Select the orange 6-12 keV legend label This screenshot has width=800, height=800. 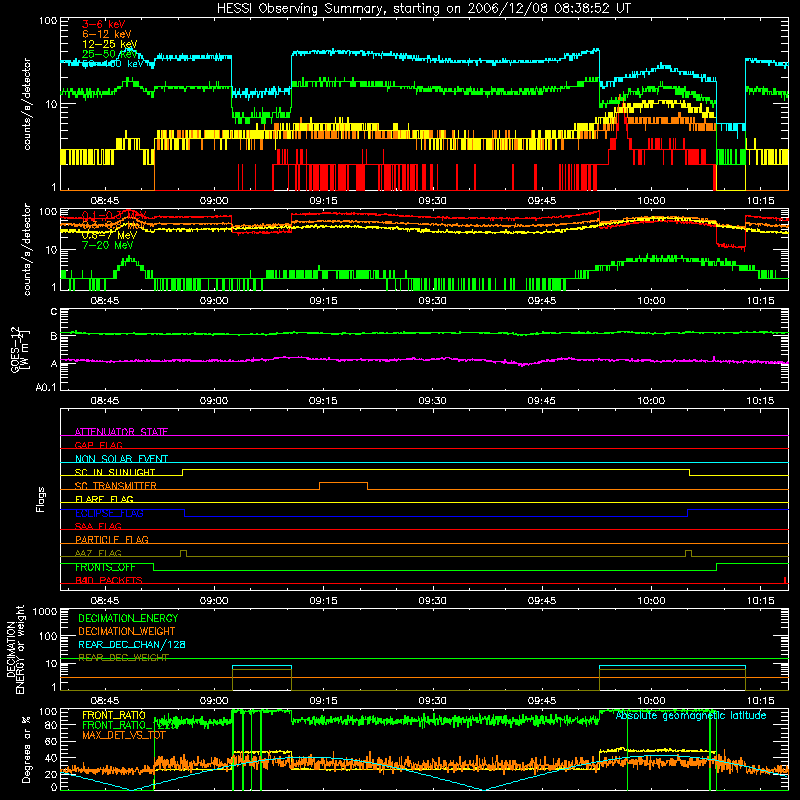(107, 34)
